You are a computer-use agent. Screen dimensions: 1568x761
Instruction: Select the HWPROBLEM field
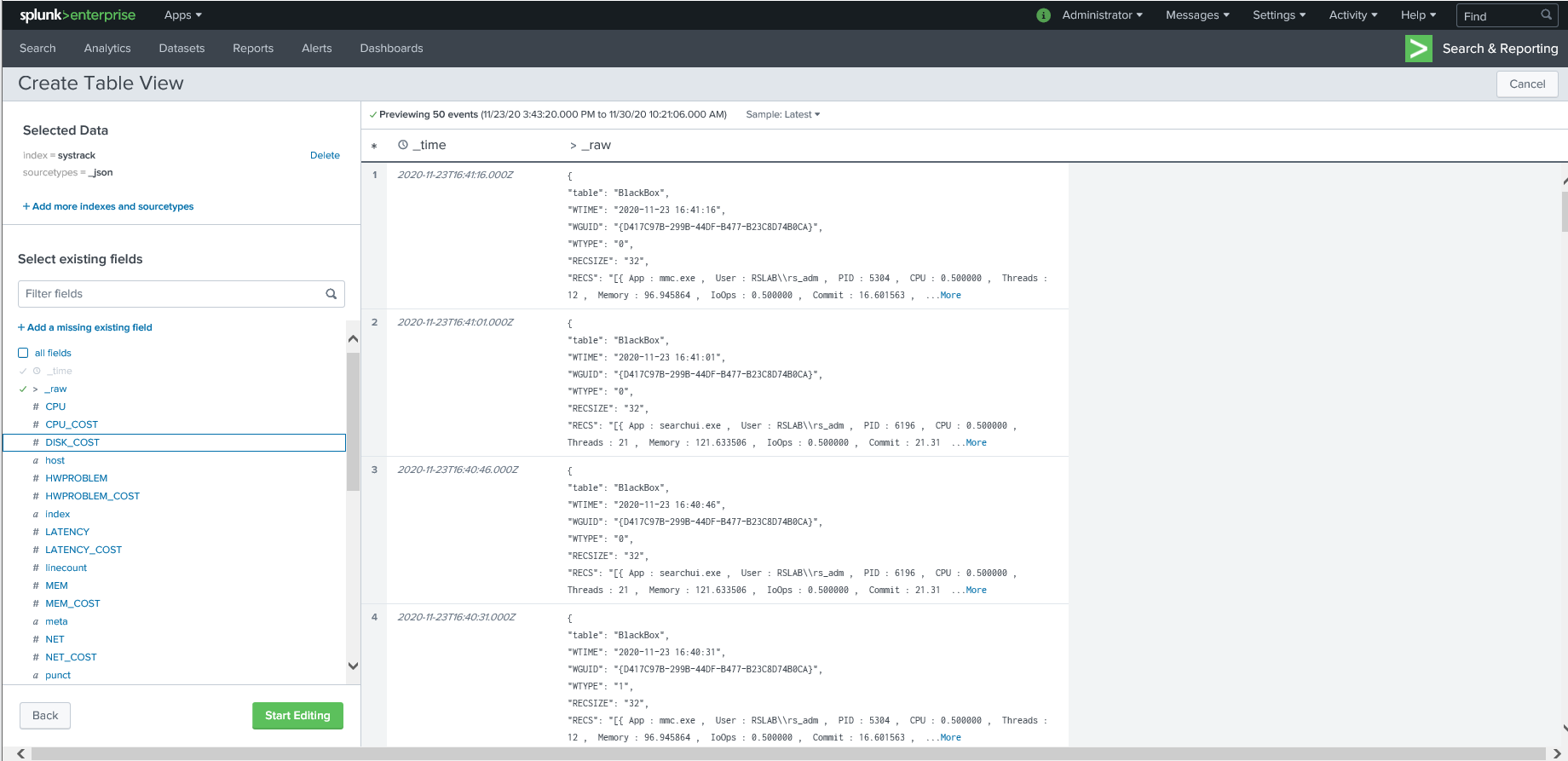(76, 478)
